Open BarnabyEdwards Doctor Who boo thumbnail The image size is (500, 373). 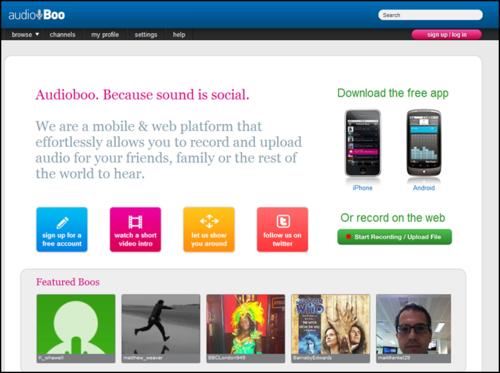pyautogui.click(x=331, y=328)
